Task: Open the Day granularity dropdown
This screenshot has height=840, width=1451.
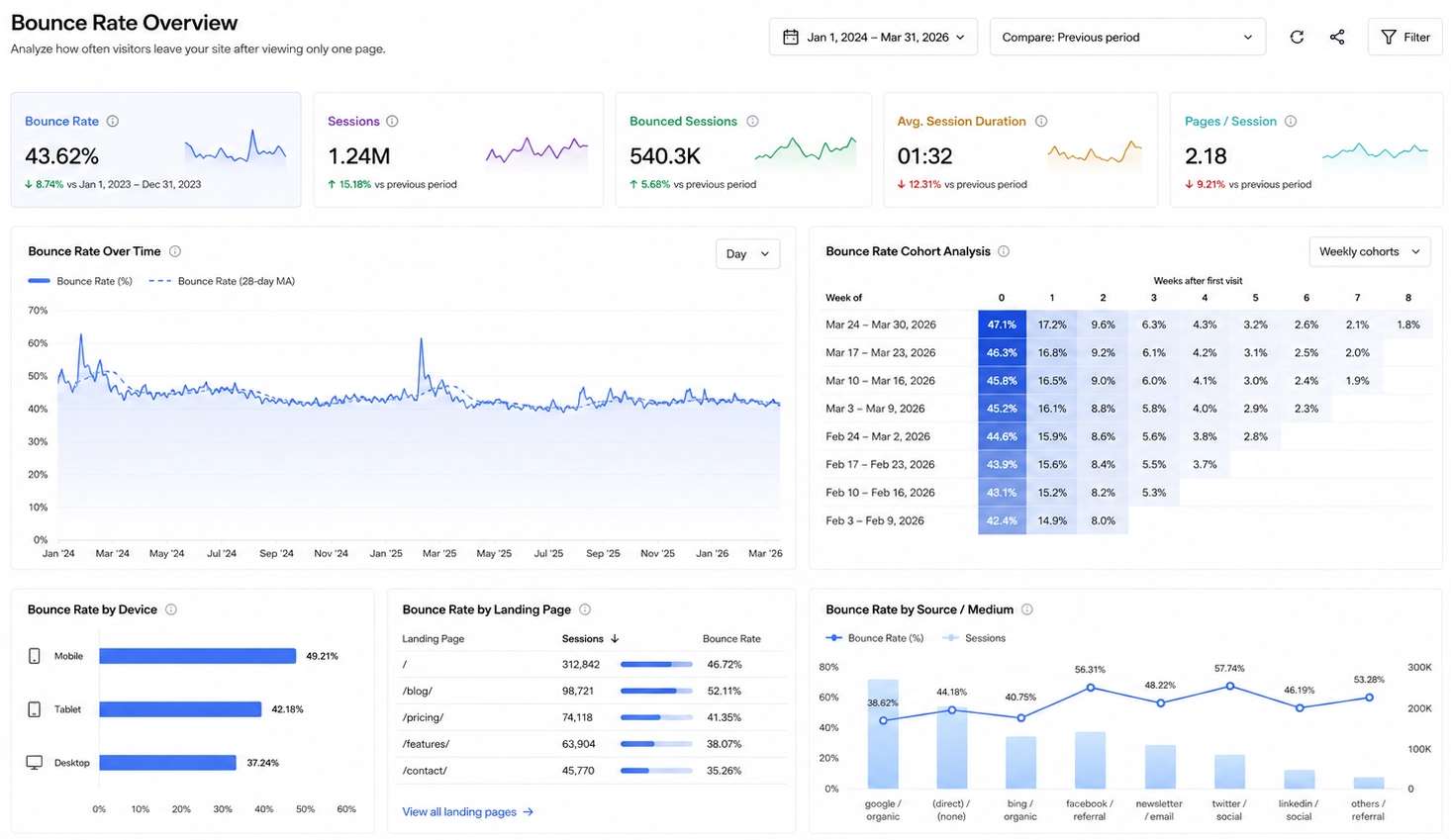Action: tap(747, 254)
